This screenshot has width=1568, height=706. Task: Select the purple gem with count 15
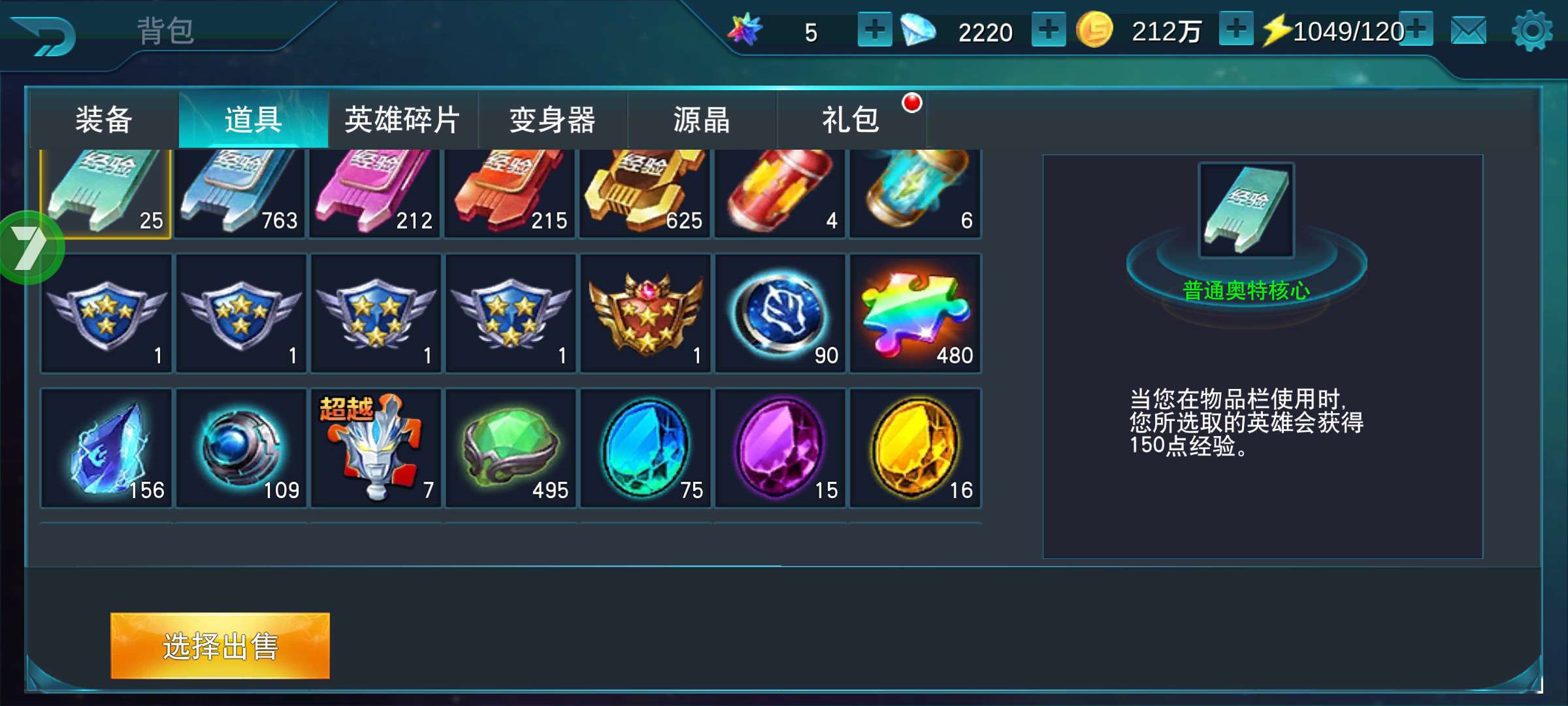click(x=780, y=448)
